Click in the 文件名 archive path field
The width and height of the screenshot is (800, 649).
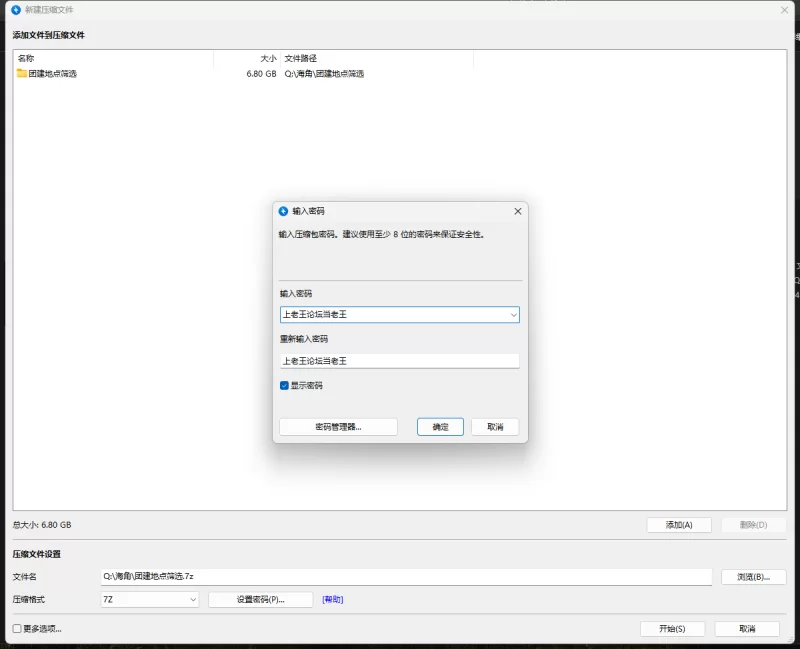coord(406,577)
